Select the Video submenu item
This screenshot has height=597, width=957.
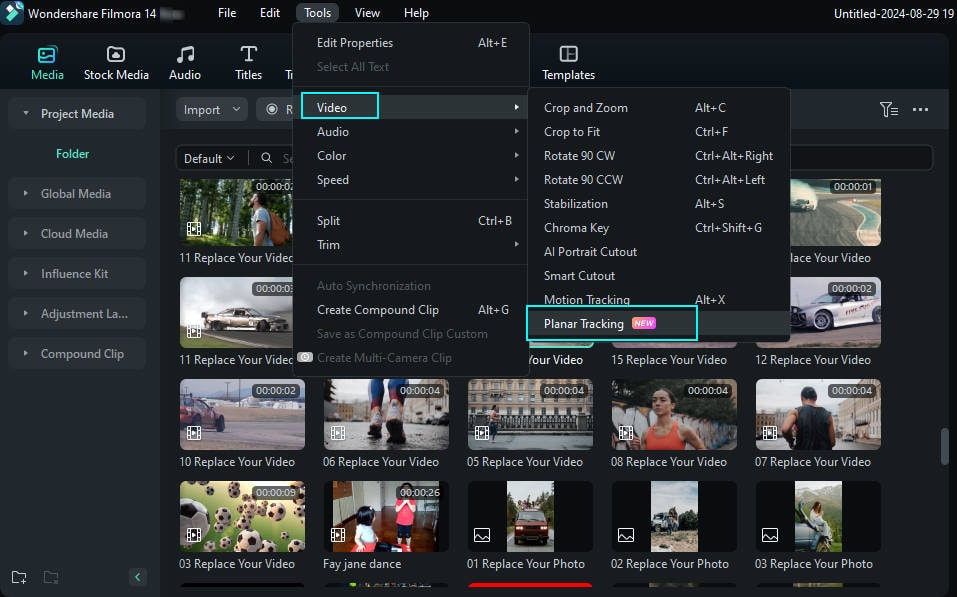pyautogui.click(x=411, y=107)
